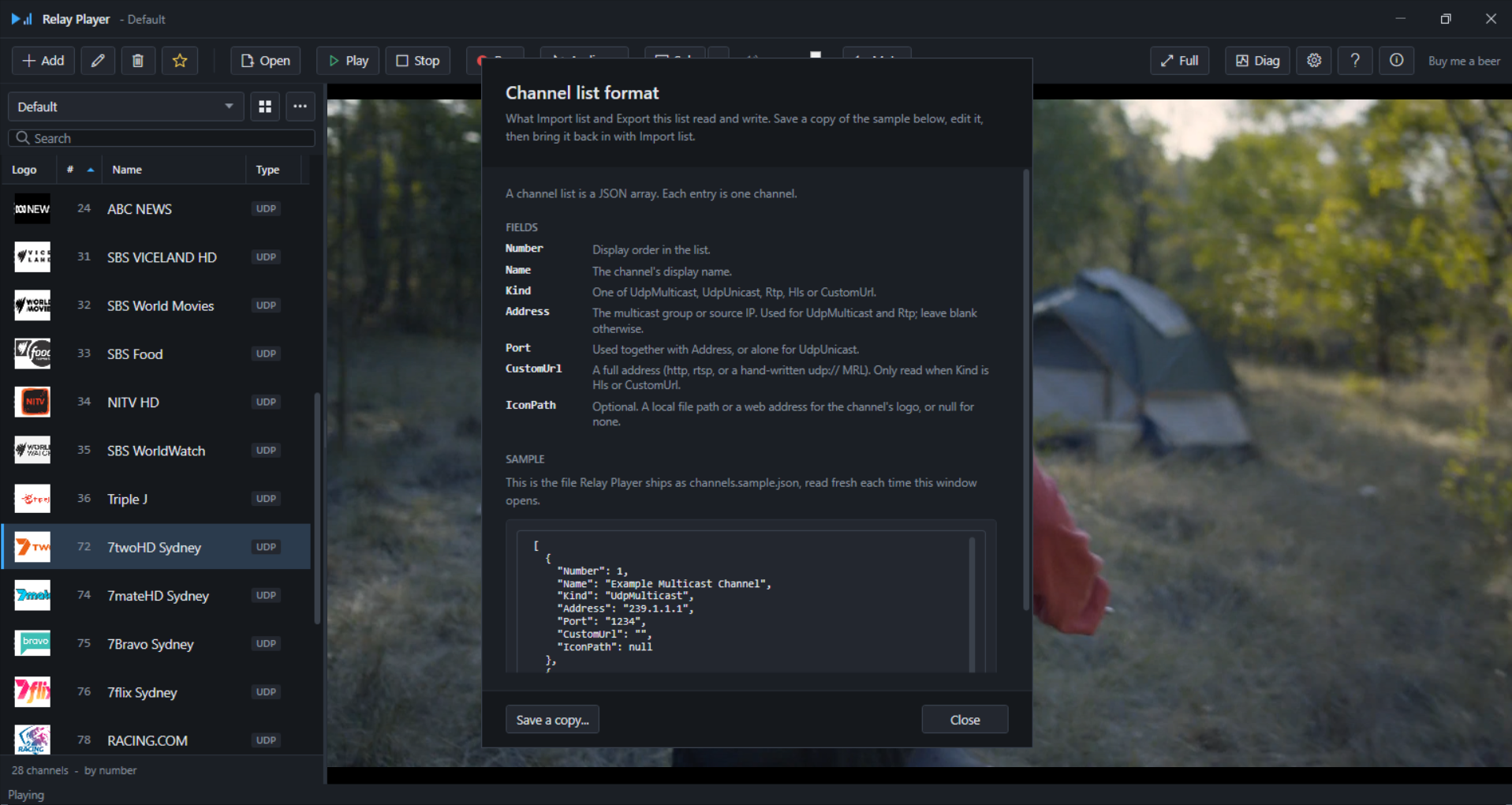The image size is (1512, 805).
Task: Click the dialog's vertical scrollbar
Action: (1026, 391)
